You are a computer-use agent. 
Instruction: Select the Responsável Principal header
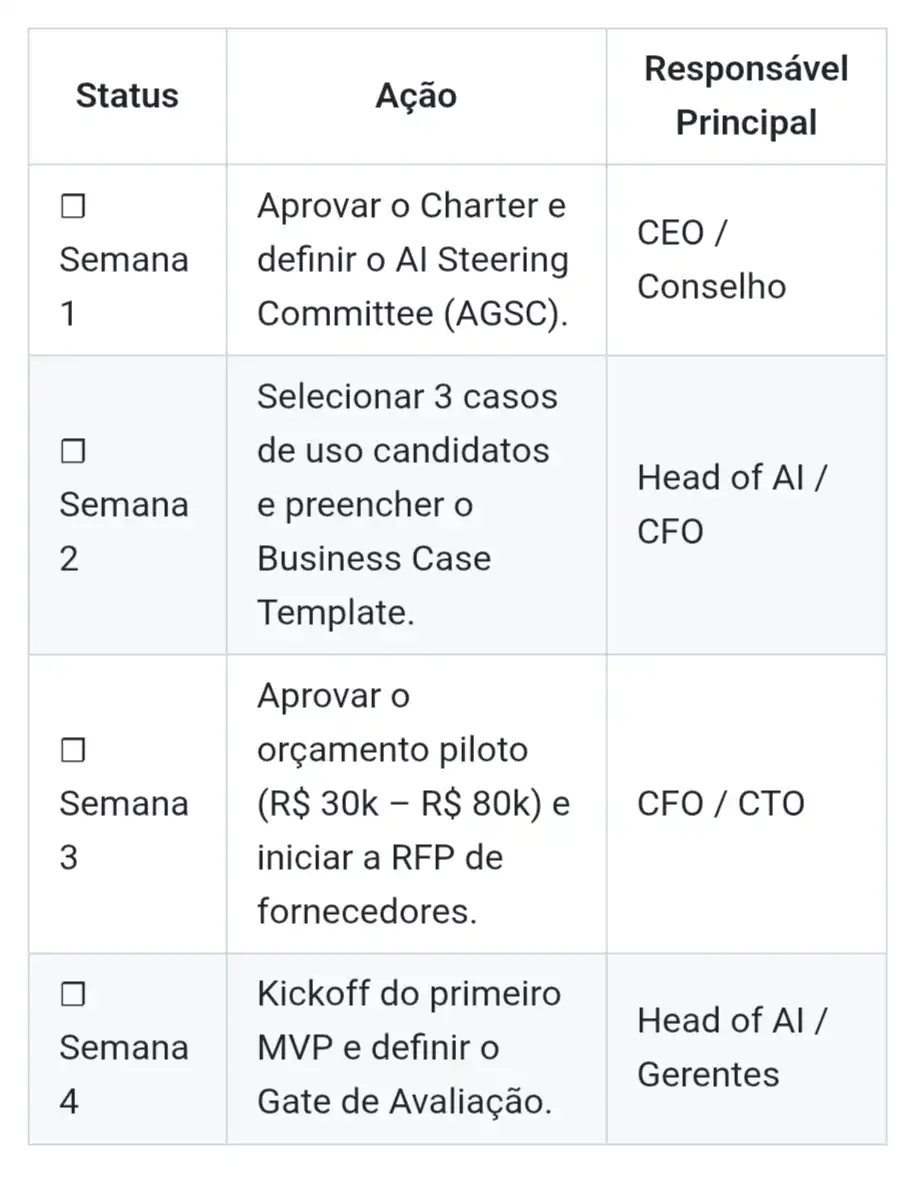tap(746, 96)
